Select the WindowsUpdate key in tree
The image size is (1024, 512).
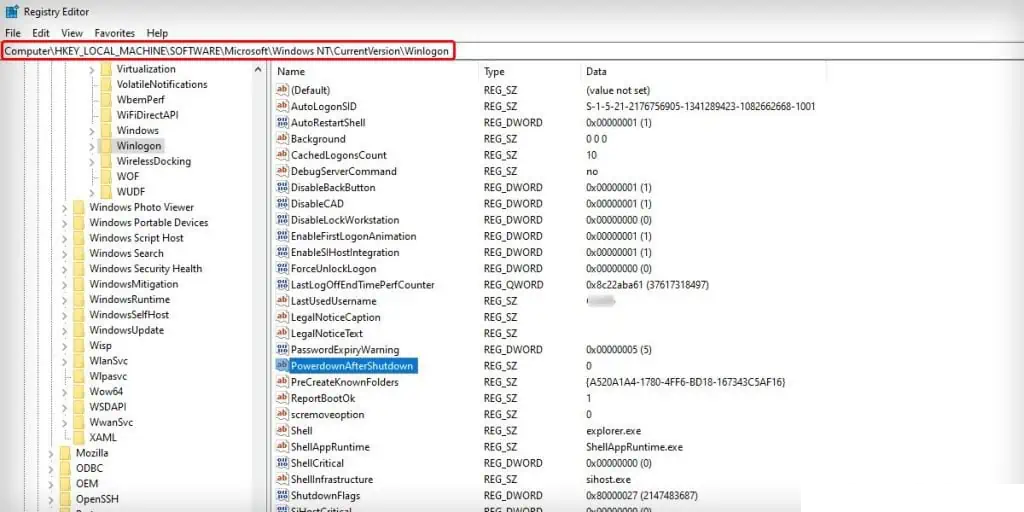point(126,330)
